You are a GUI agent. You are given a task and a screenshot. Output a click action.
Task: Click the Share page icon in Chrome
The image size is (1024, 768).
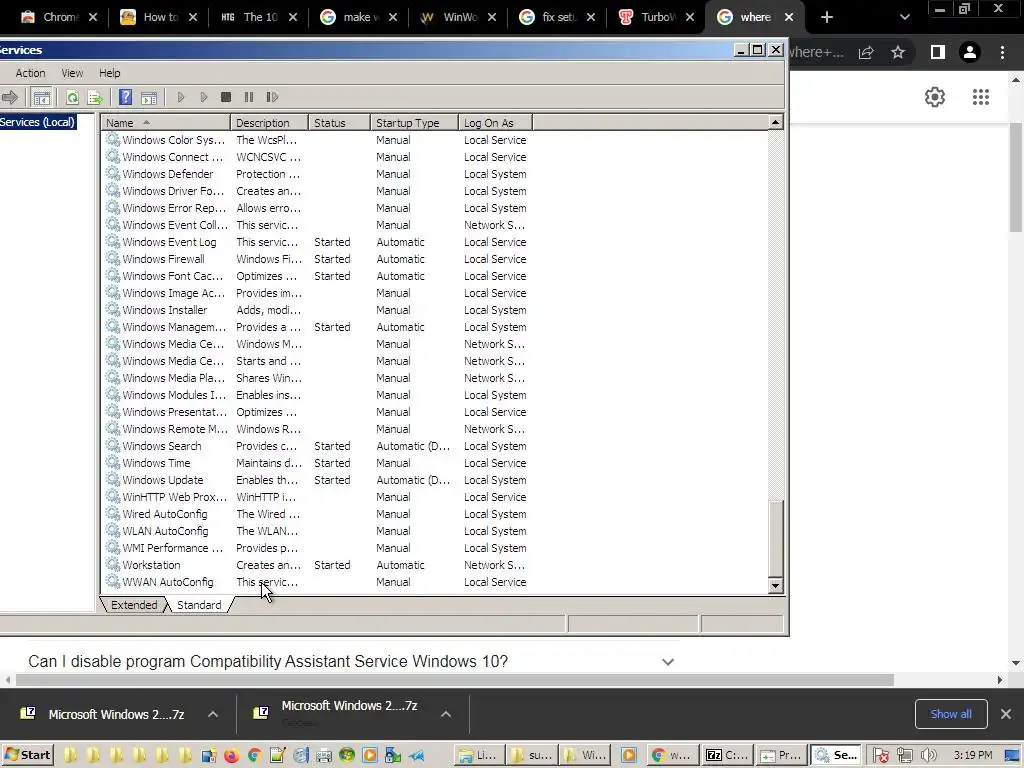tap(866, 52)
